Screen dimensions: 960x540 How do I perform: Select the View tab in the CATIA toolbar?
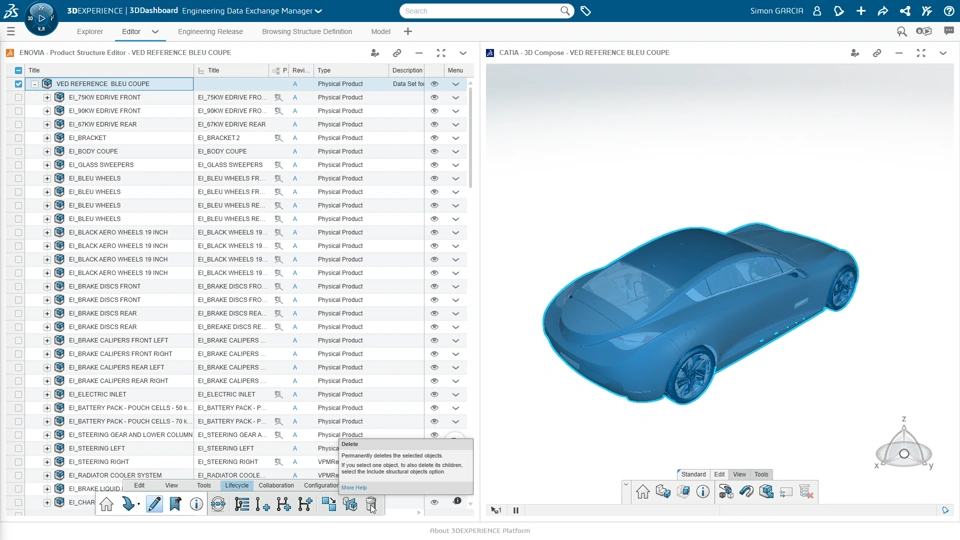(x=740, y=474)
